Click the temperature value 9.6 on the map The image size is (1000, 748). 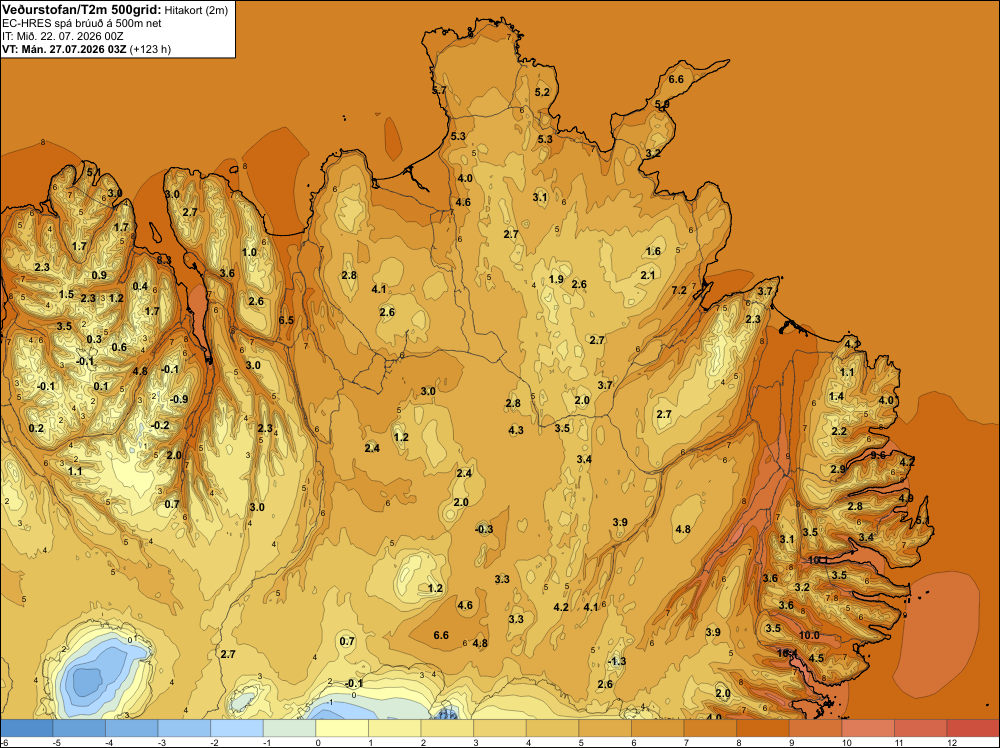(x=878, y=455)
